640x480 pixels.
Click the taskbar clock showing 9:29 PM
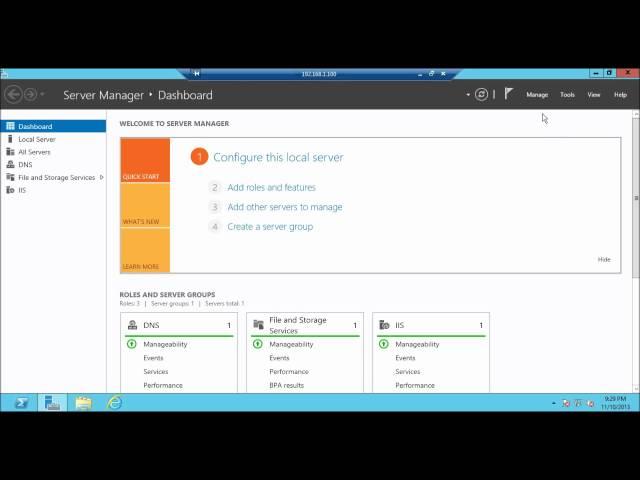click(615, 403)
